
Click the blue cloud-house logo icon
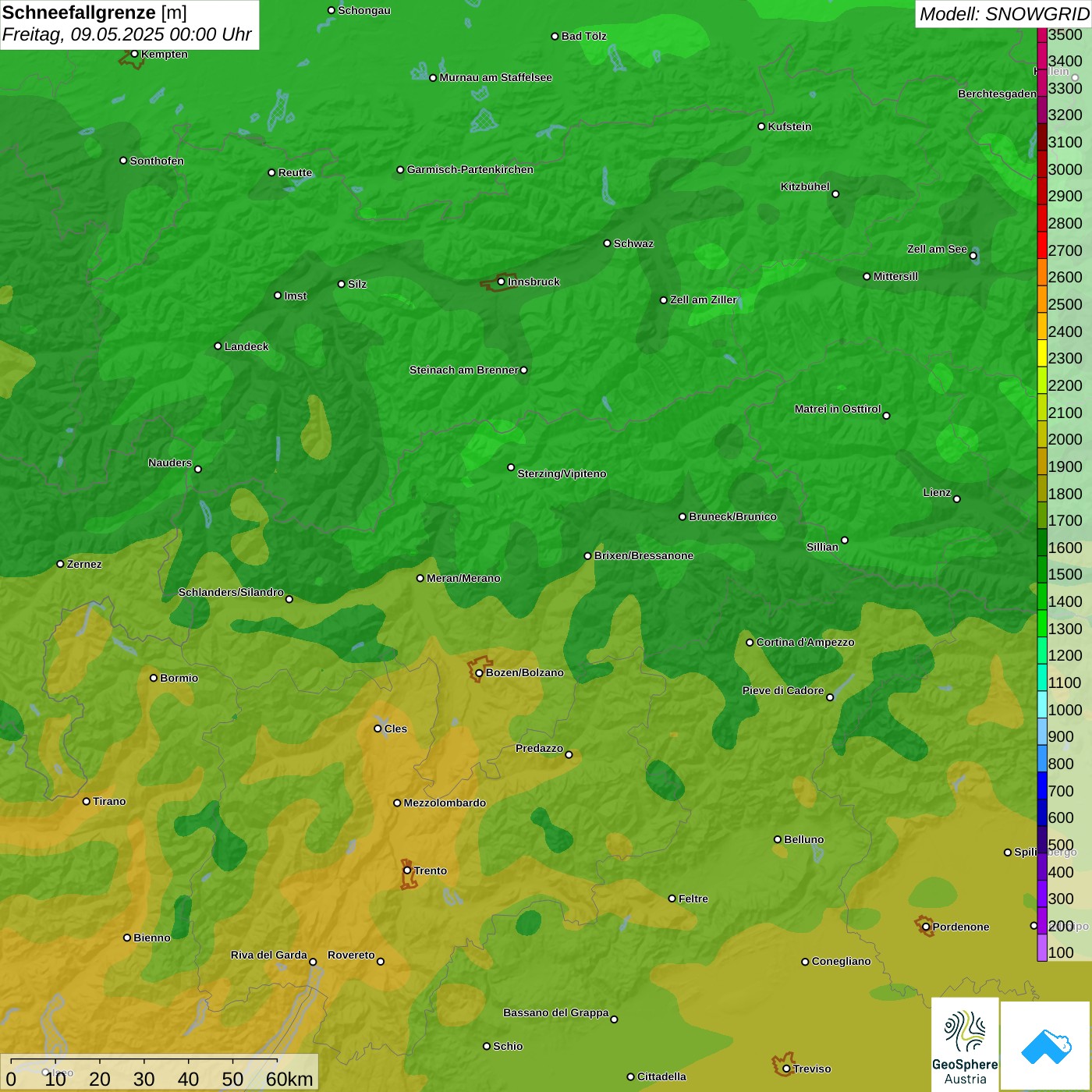coord(1045,1046)
